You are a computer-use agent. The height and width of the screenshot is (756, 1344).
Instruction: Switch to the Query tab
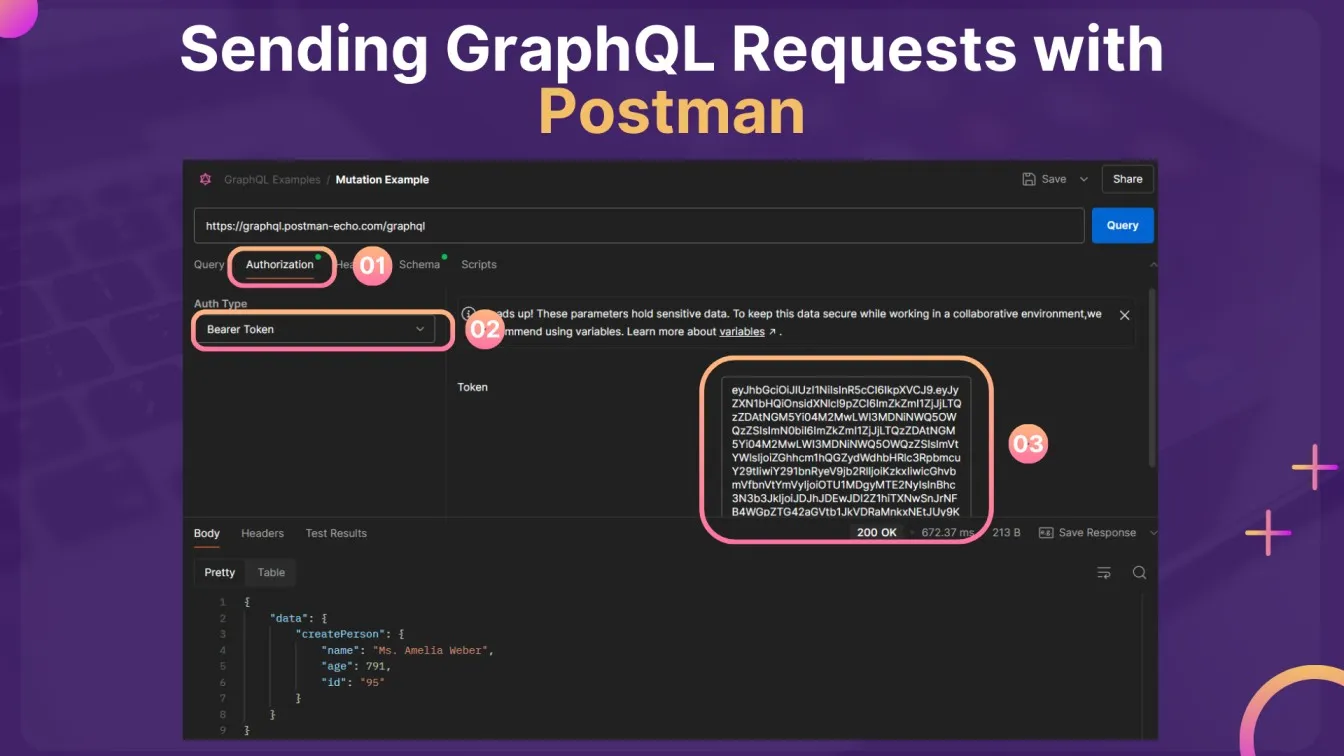pyautogui.click(x=209, y=265)
